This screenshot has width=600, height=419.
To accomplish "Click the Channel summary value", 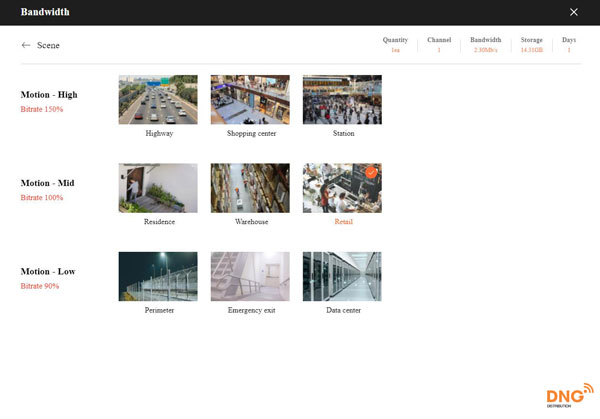I will pyautogui.click(x=439, y=50).
